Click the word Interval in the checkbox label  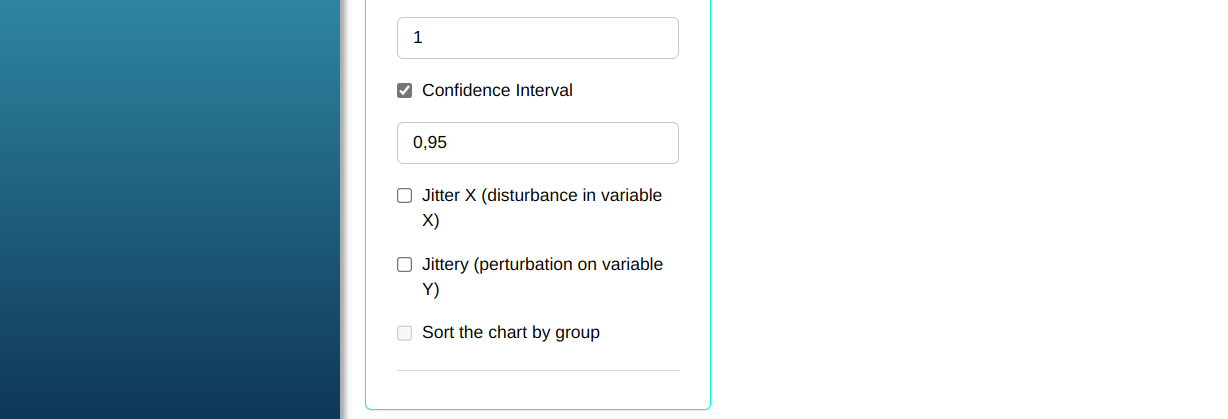(x=544, y=91)
